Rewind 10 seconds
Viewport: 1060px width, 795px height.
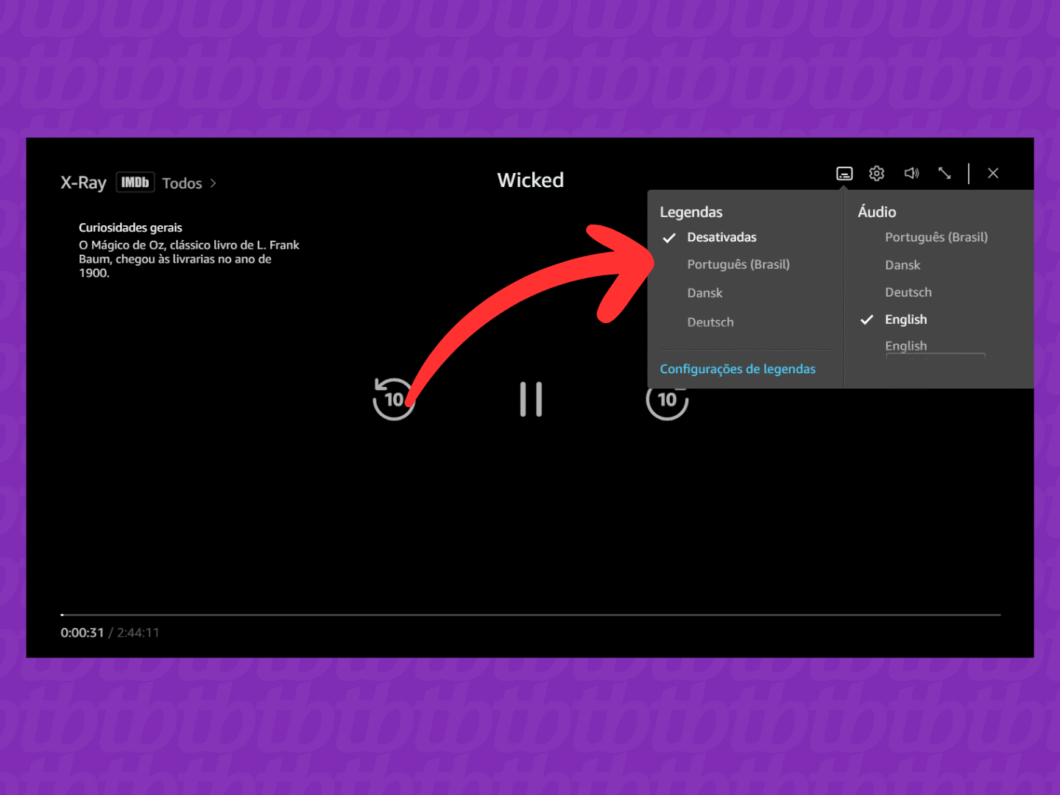[x=393, y=399]
